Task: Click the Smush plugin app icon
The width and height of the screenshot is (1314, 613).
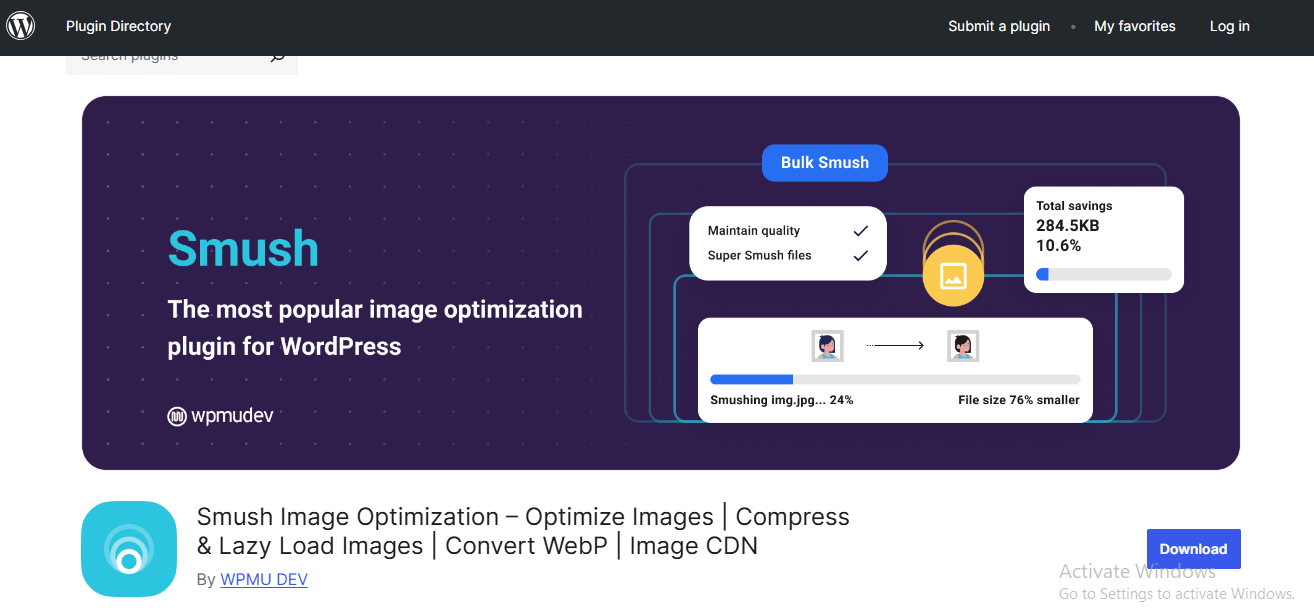Action: [x=128, y=548]
